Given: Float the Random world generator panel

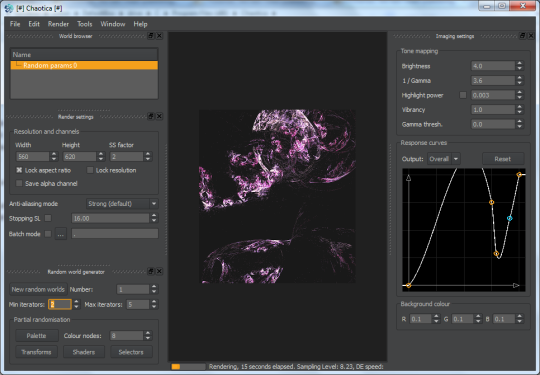Looking at the screenshot, I should click(151, 271).
